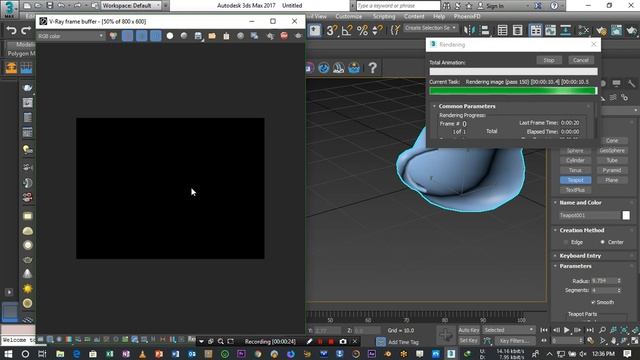Viewport: 640px width, 360px height.
Task: Toggle the Smooth checkbox
Action: (593, 302)
